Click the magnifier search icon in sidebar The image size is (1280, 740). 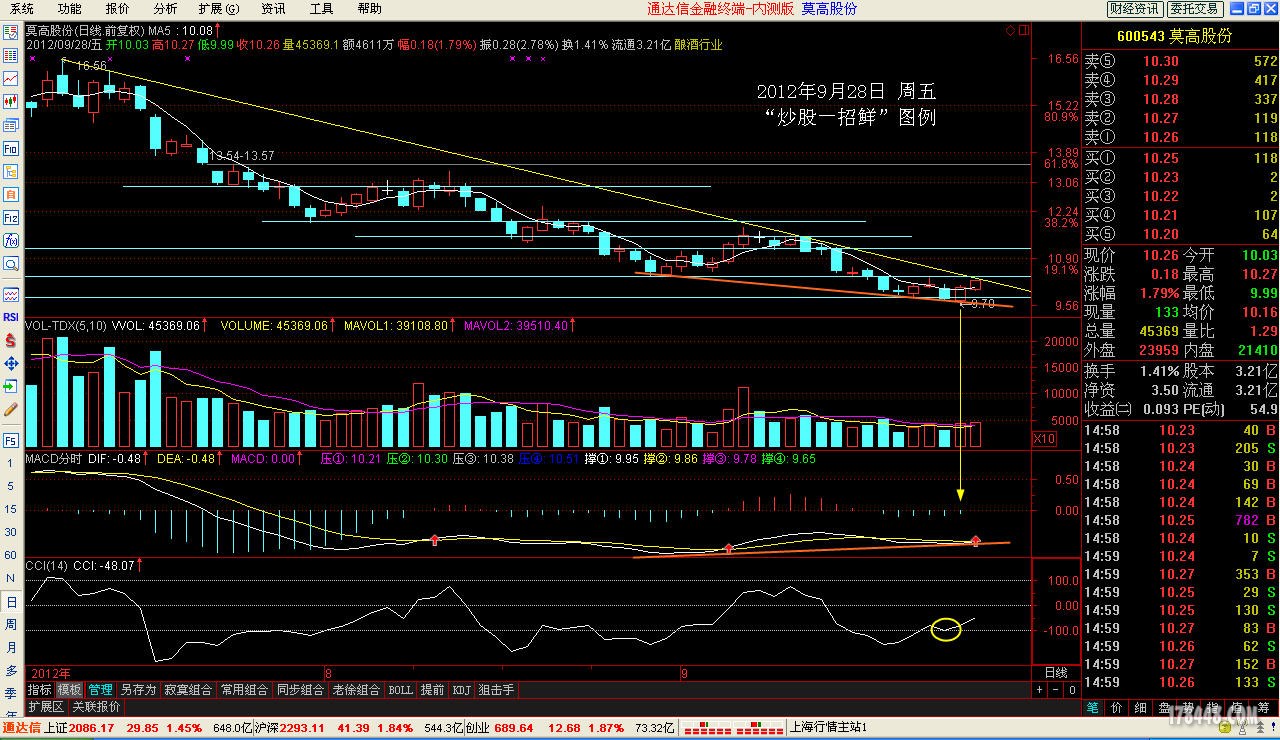tap(11, 264)
